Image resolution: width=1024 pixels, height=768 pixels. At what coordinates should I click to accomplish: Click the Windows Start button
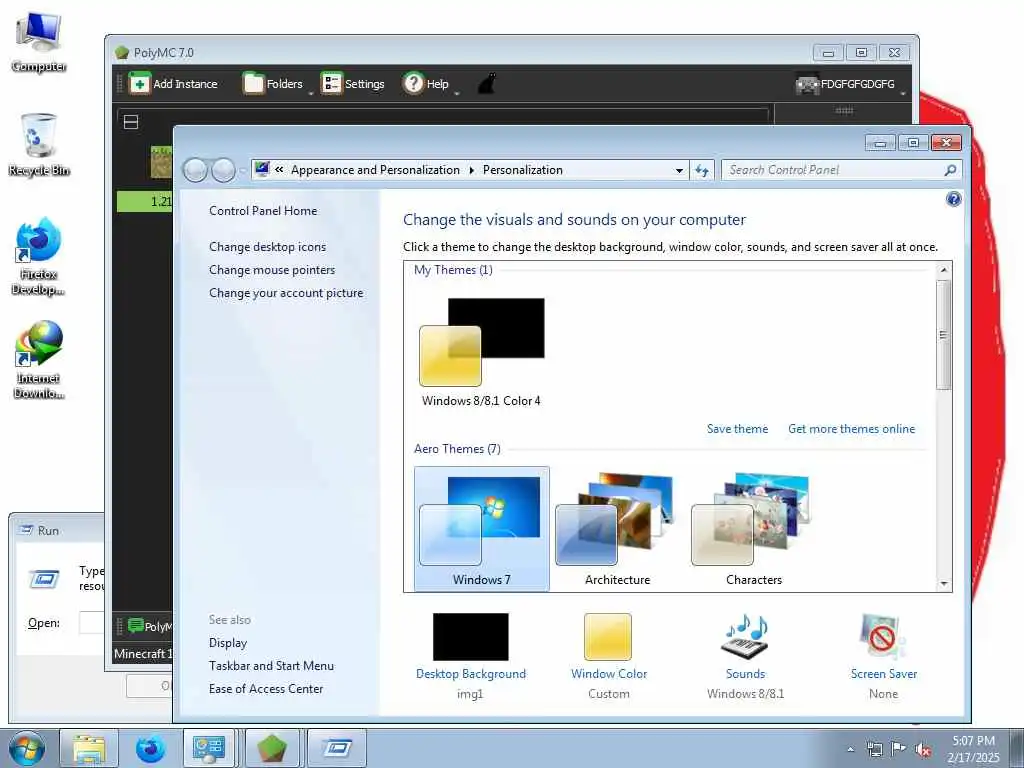pos(27,748)
